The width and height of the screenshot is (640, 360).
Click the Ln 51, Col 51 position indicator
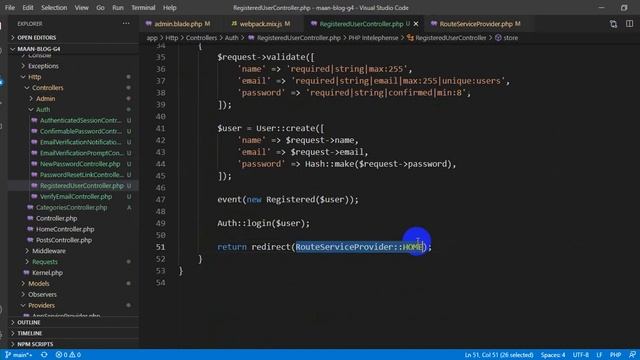(x=499, y=355)
